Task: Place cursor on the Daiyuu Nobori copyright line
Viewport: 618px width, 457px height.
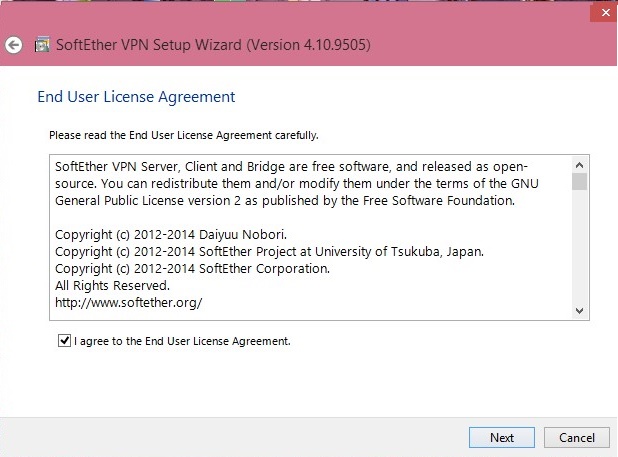Action: [171, 235]
